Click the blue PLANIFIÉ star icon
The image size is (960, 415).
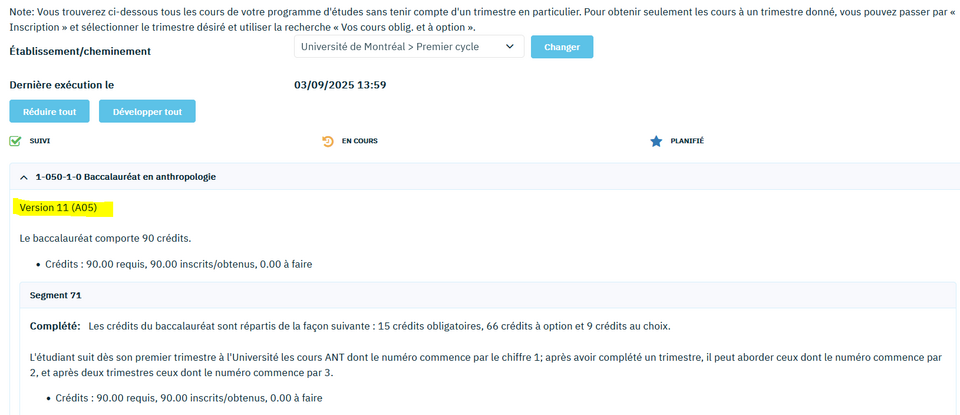656,141
